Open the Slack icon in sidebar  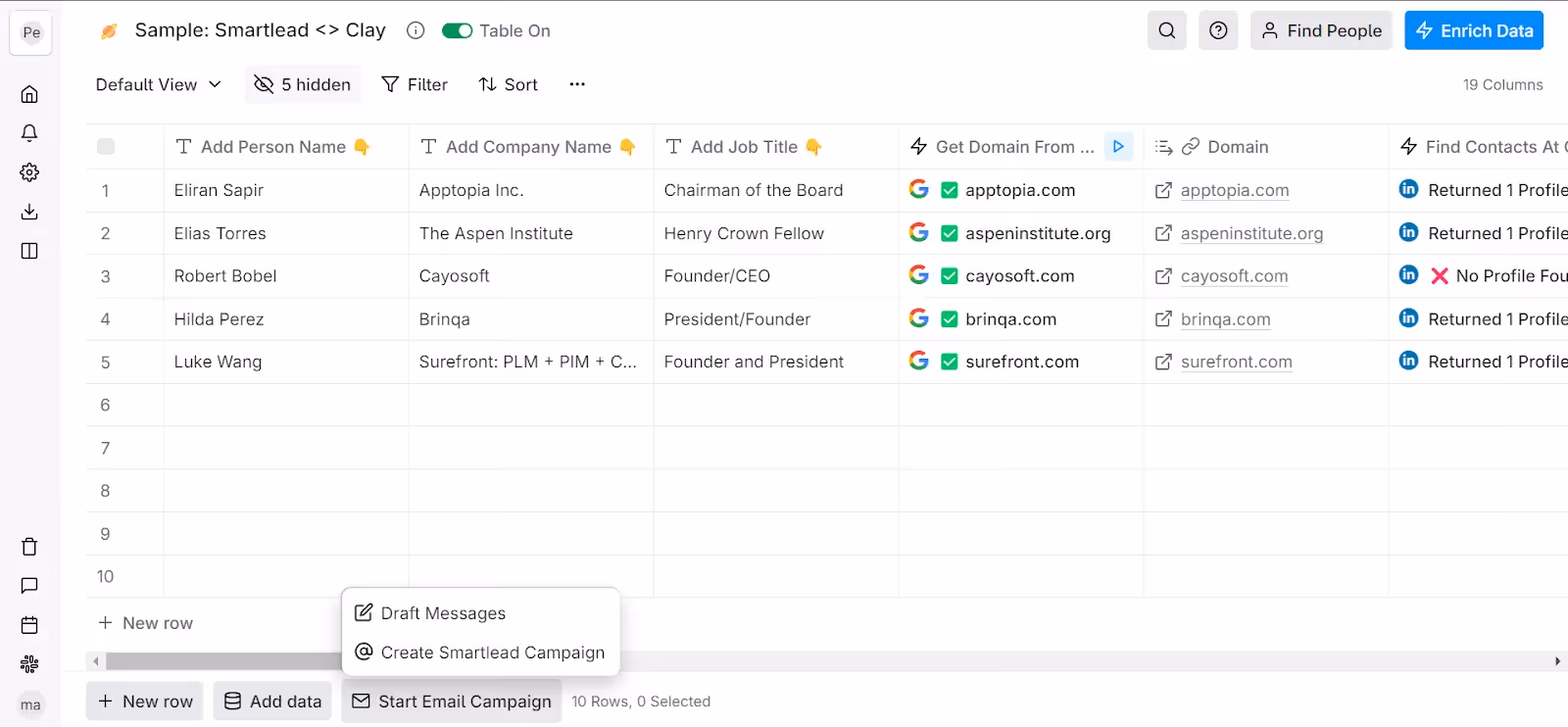29,664
